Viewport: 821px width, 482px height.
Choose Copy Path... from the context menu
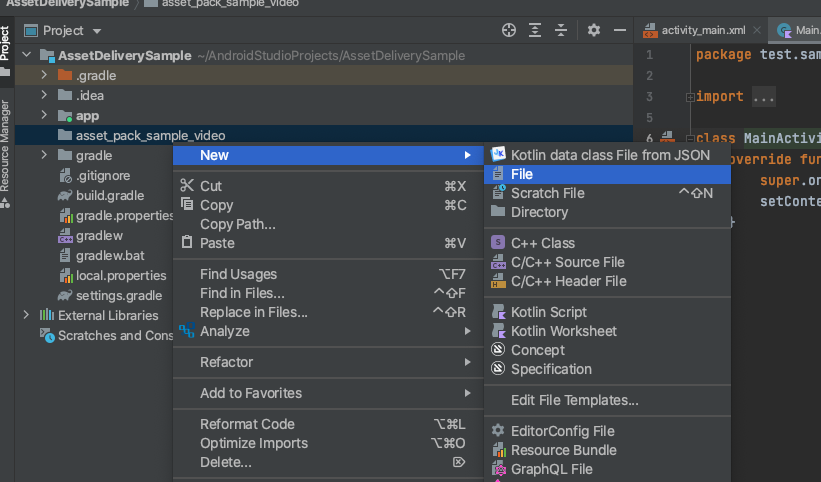pos(328,224)
